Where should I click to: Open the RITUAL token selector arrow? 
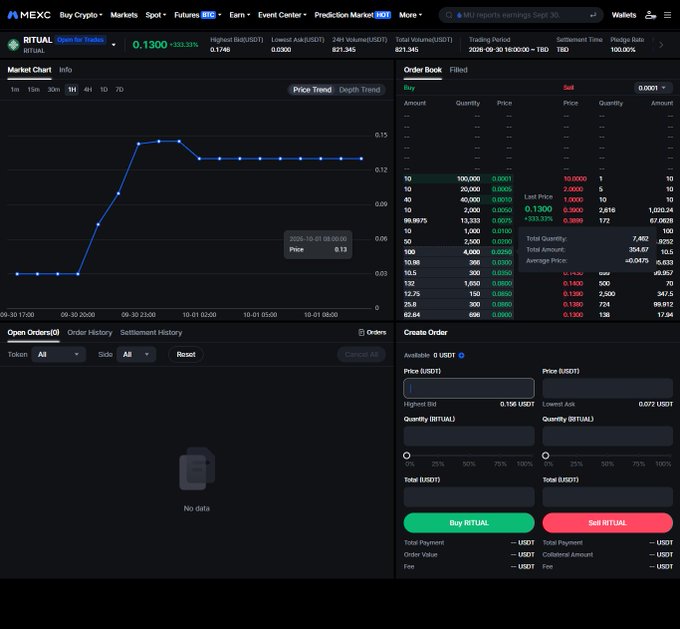(x=114, y=45)
